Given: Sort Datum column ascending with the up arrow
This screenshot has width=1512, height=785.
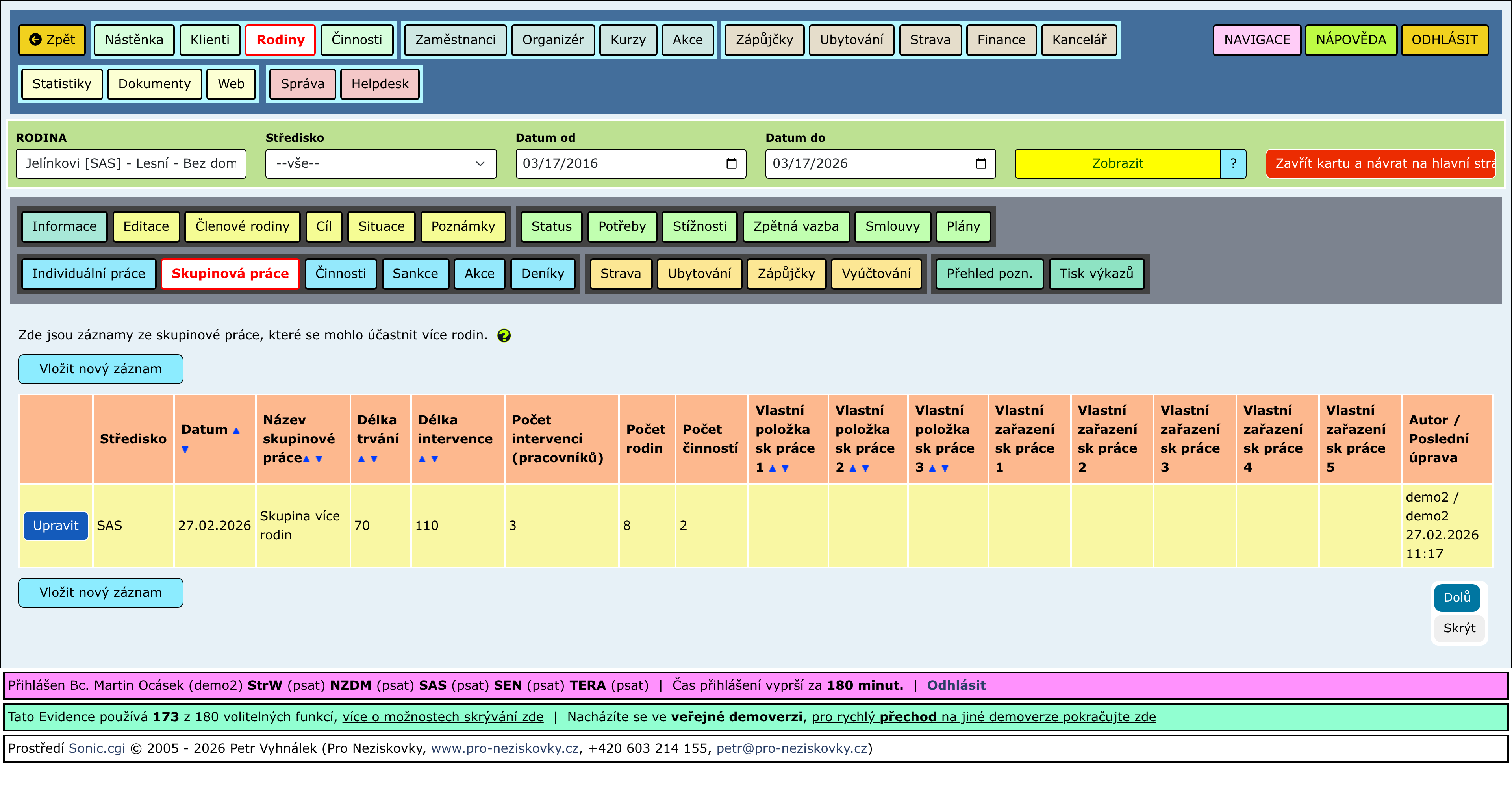Looking at the screenshot, I should click(237, 431).
